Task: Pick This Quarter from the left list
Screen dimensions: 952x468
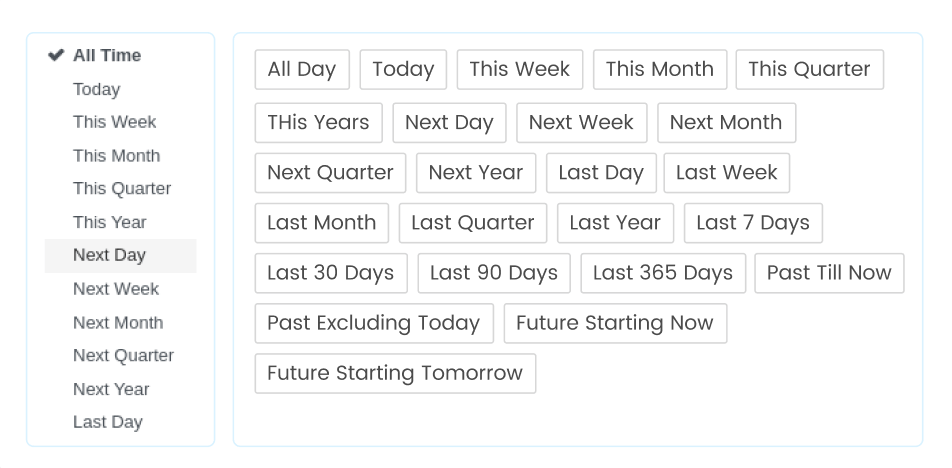Action: 121,188
